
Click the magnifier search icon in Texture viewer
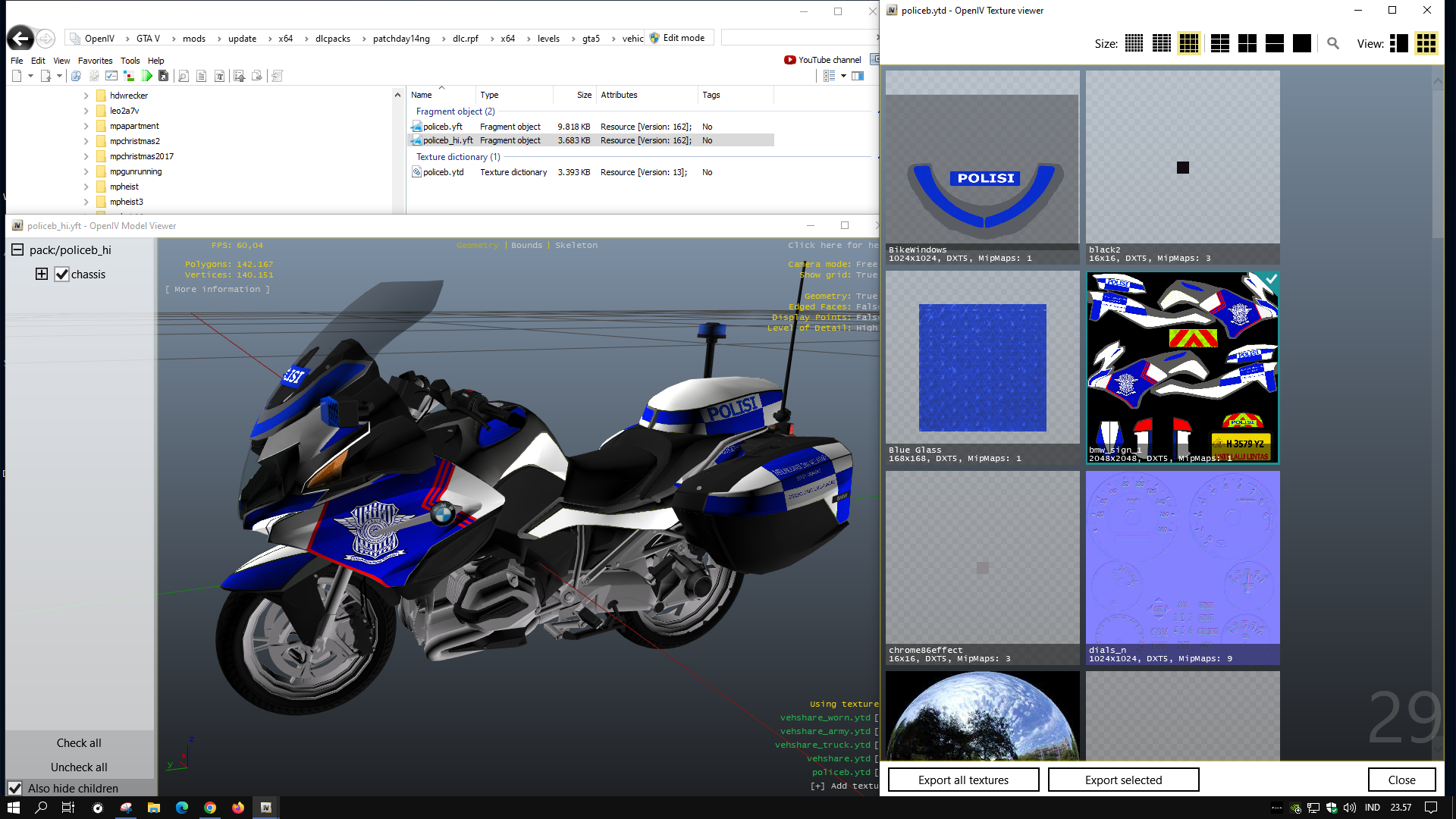tap(1332, 44)
